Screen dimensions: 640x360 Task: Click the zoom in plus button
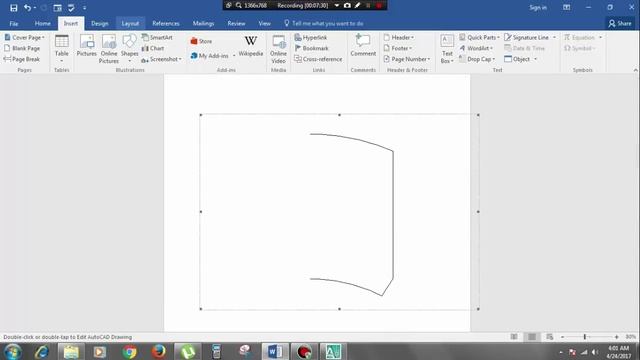pyautogui.click(x=616, y=337)
